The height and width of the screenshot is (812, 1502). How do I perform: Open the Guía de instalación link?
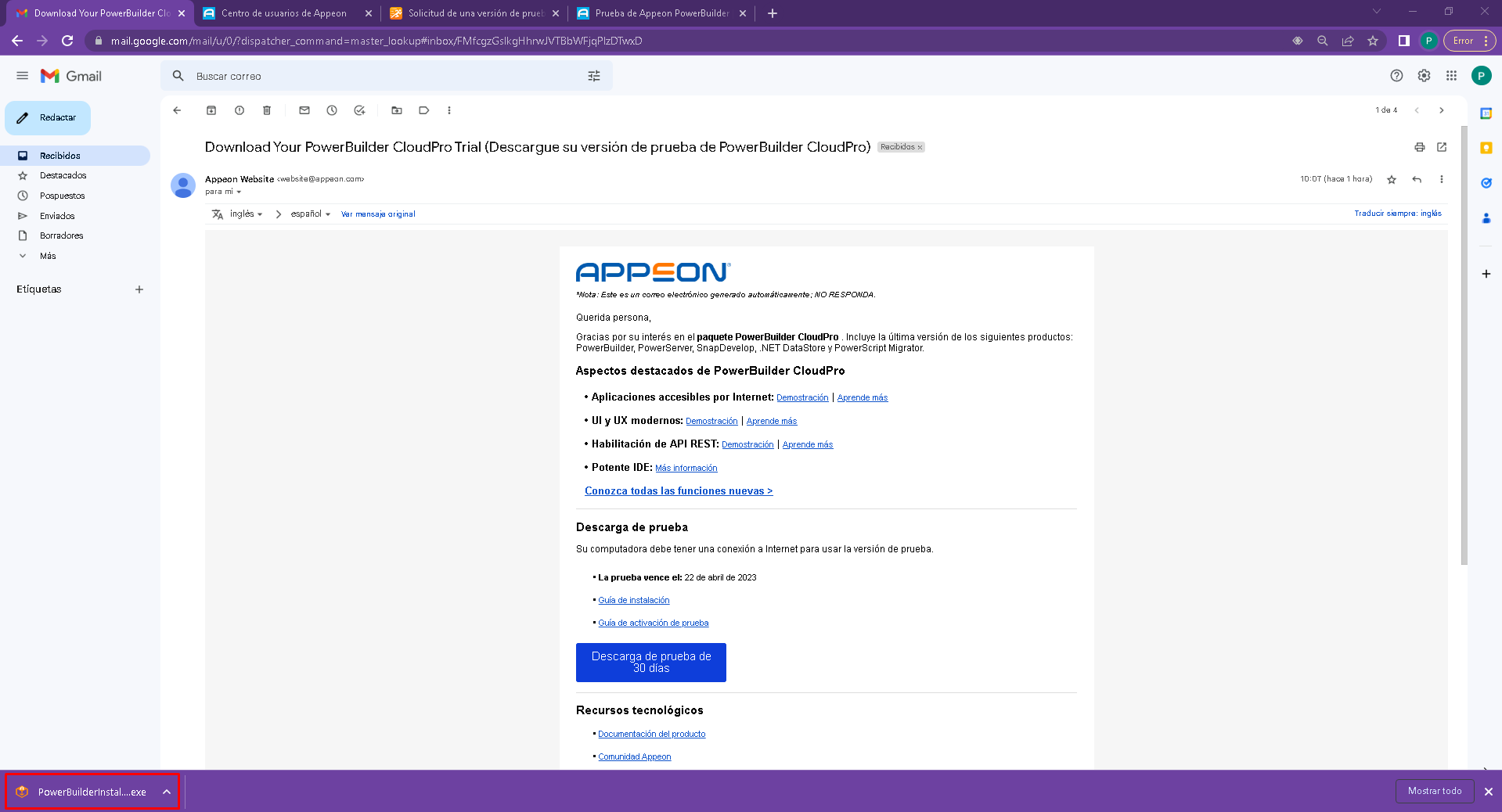(x=633, y=600)
